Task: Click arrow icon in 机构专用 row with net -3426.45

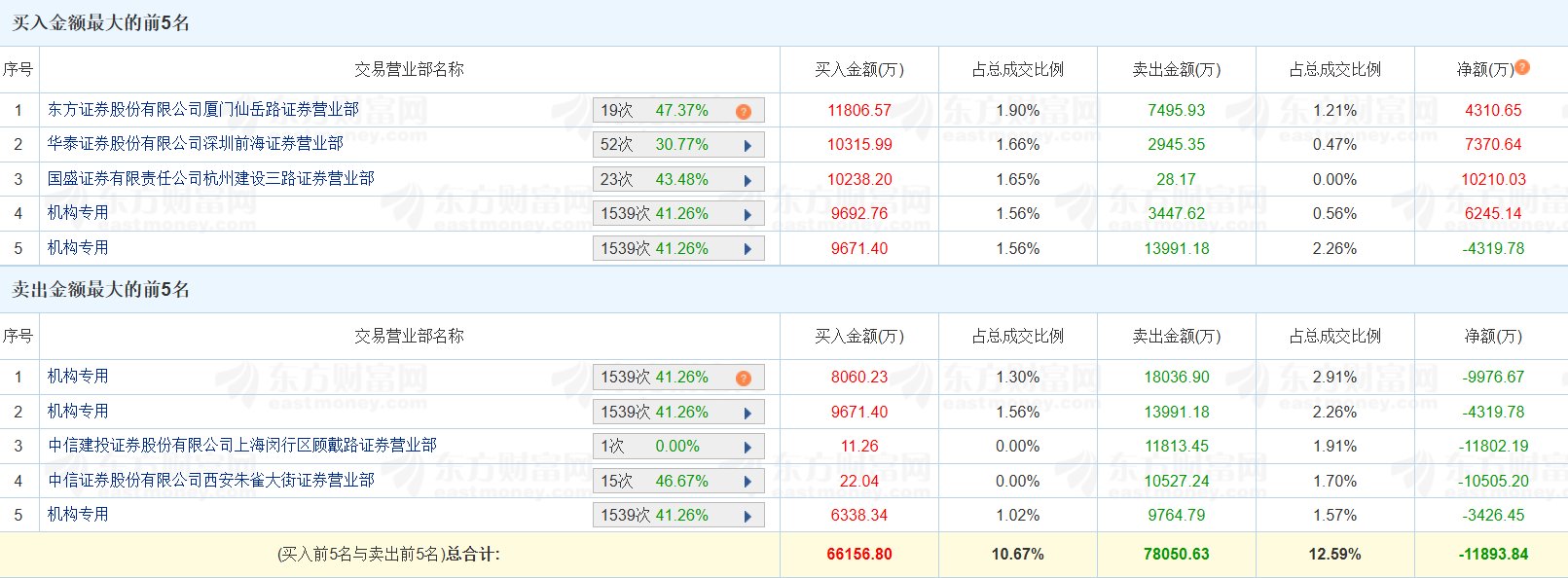Action: click(748, 516)
